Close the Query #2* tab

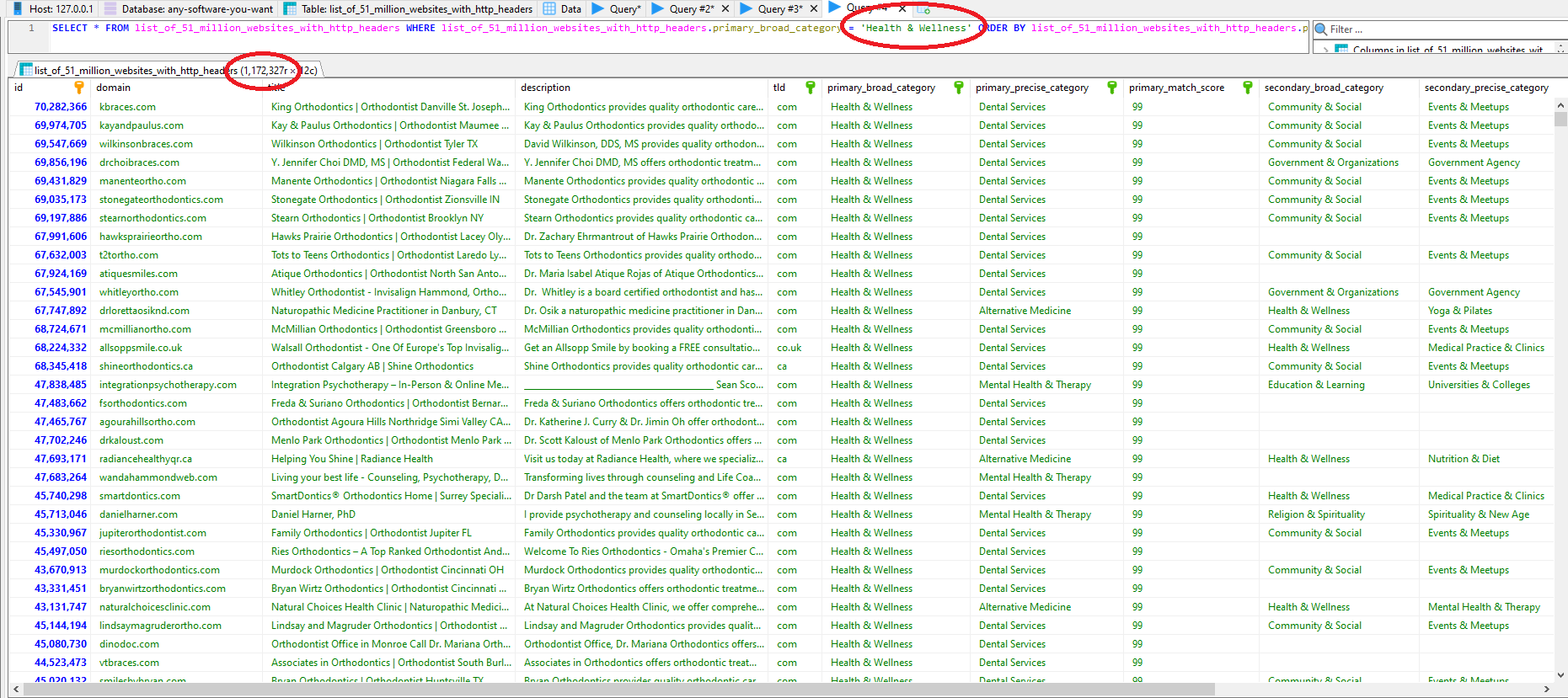(x=725, y=8)
